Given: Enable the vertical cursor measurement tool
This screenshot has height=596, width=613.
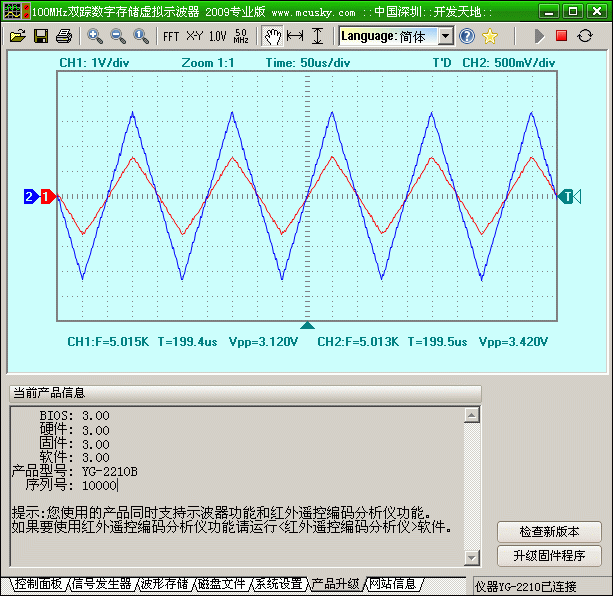Looking at the screenshot, I should [x=318, y=36].
